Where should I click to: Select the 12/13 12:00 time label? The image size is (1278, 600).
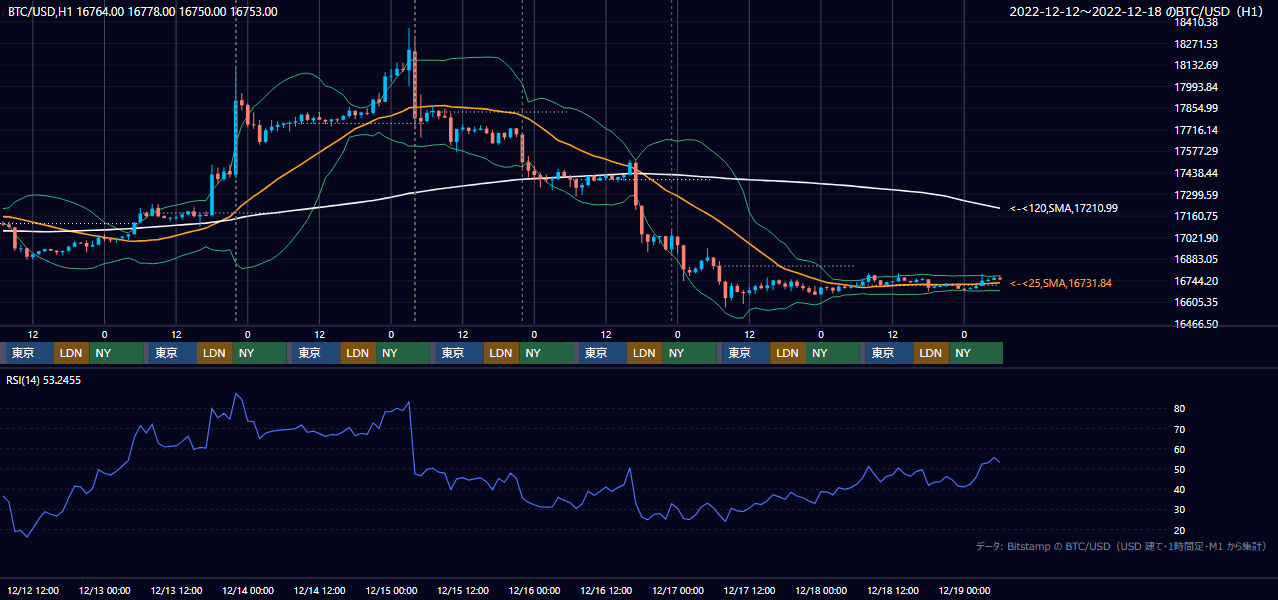[x=176, y=591]
